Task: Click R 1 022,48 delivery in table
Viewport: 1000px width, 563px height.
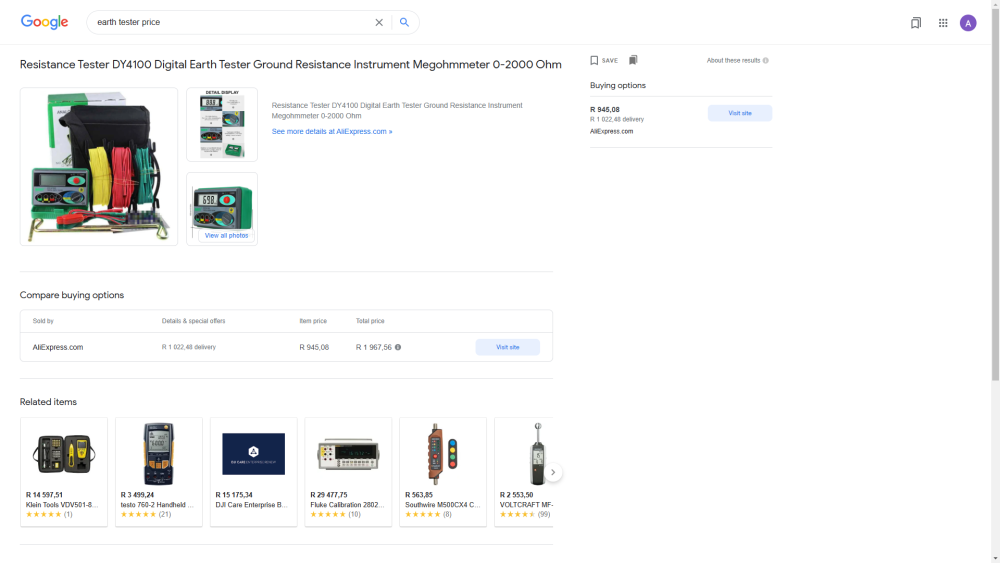Action: (x=189, y=347)
